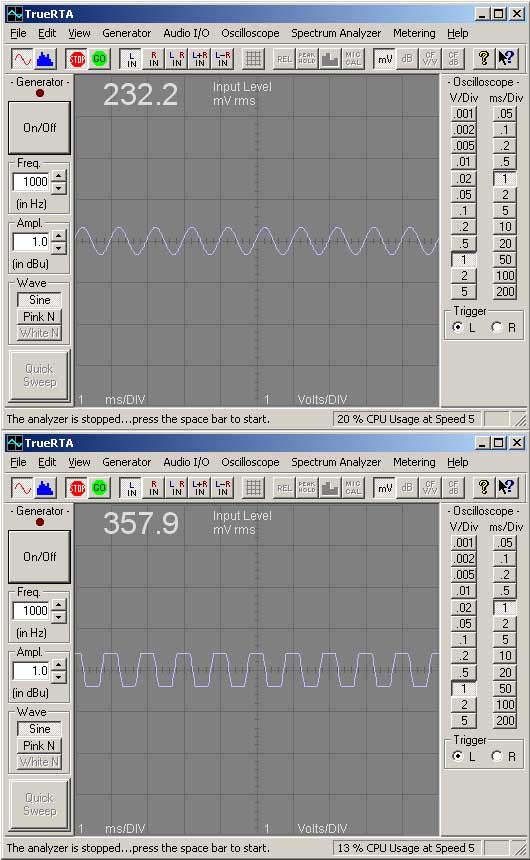Set V/Div to .001 in top window

point(464,114)
